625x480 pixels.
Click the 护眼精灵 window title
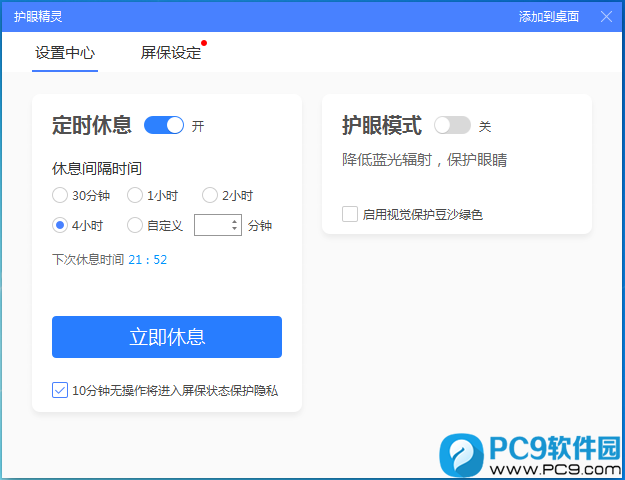[x=38, y=16]
